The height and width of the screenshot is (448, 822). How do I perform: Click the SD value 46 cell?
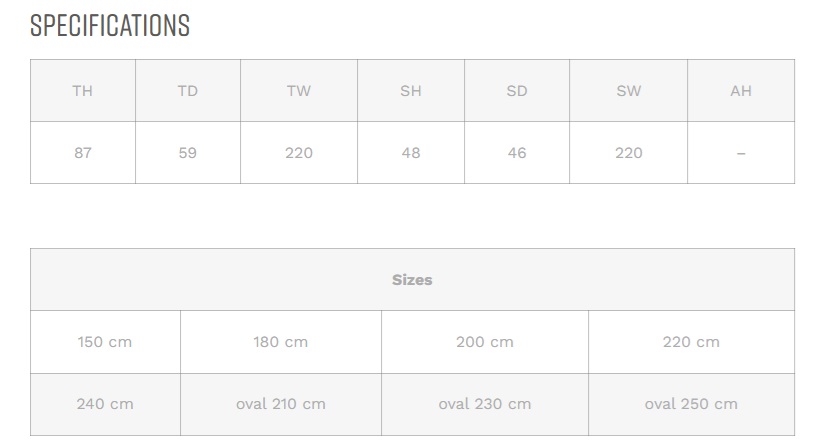pos(517,152)
